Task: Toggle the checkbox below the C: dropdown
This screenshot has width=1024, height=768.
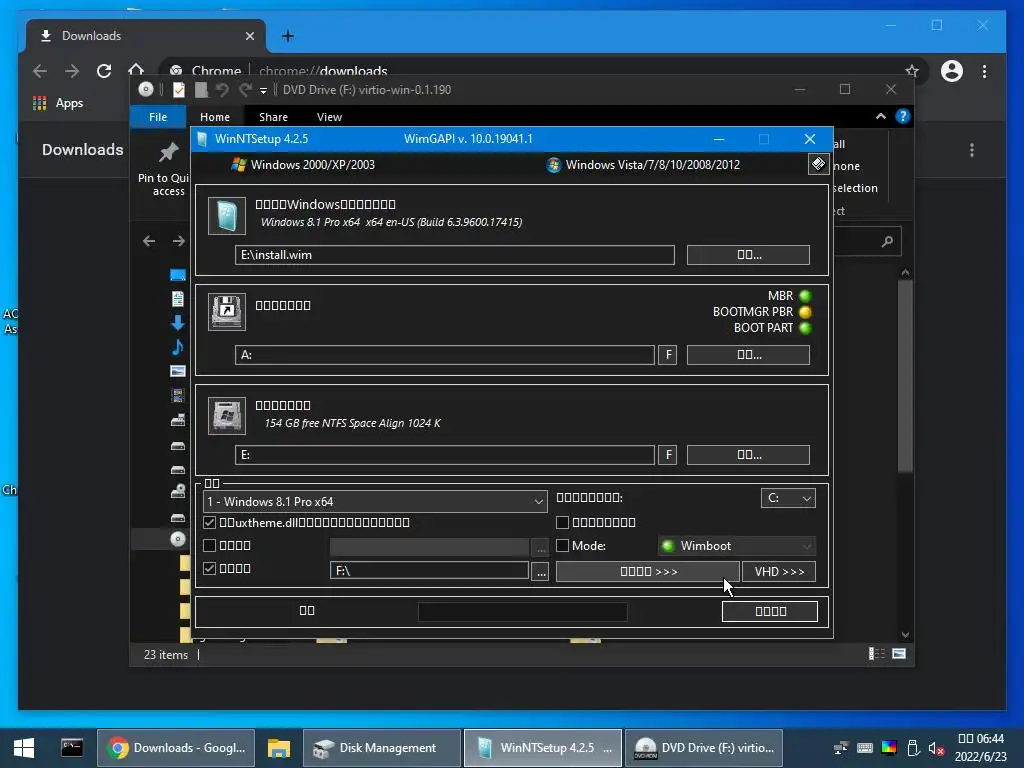Action: 562,522
